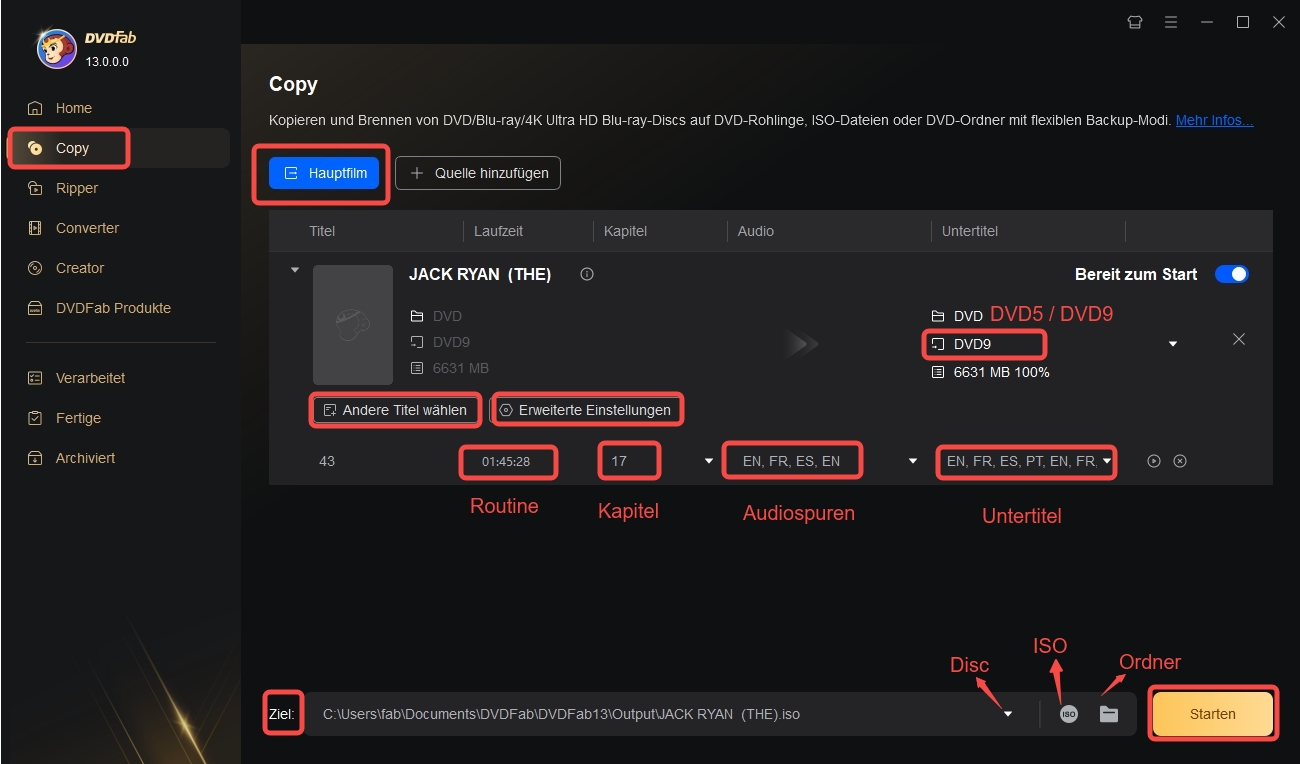
Task: Click the 6631 MB 100% output size text
Action: pyautogui.click(x=1001, y=372)
